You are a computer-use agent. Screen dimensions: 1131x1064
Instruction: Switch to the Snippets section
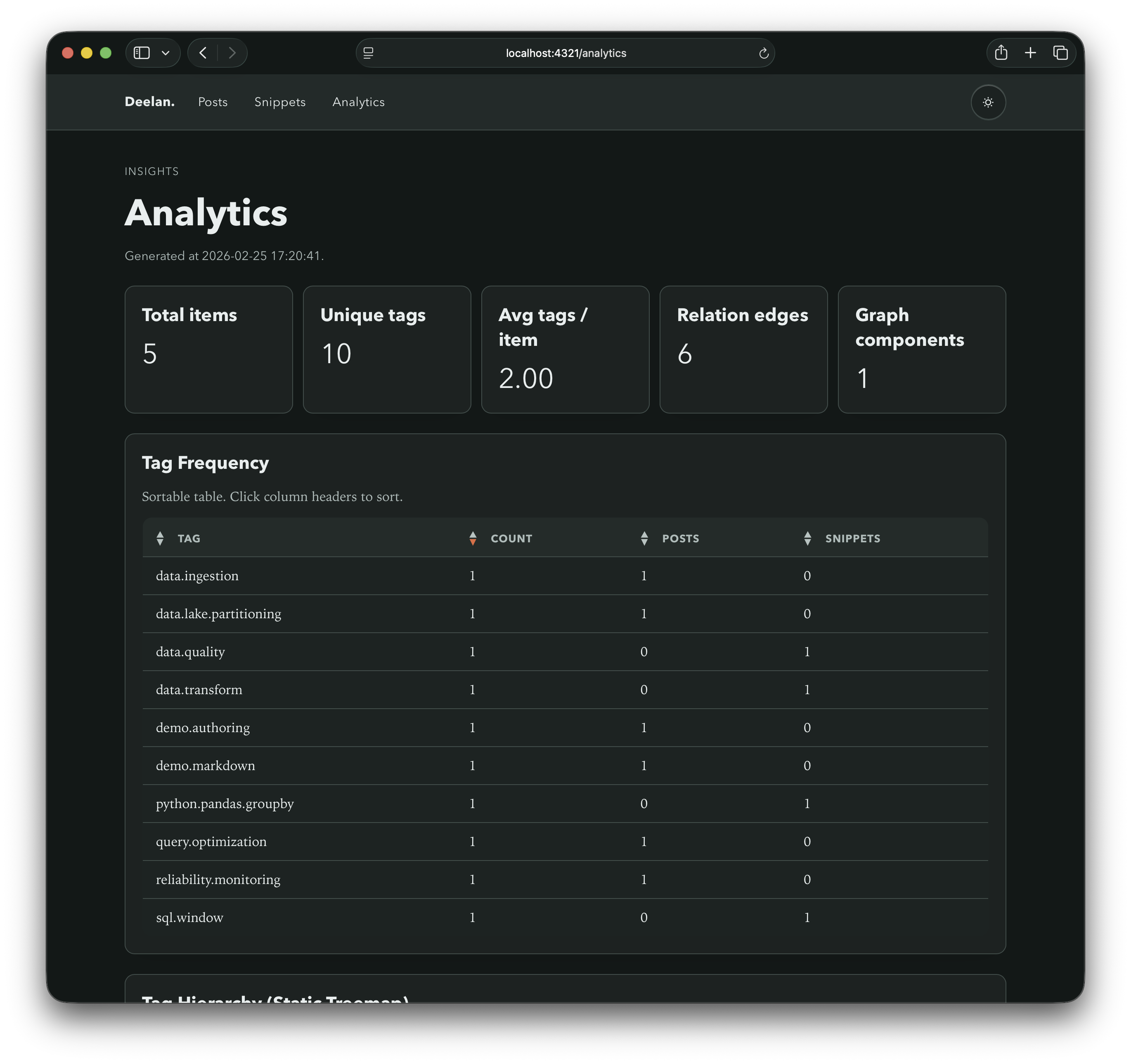(x=279, y=102)
